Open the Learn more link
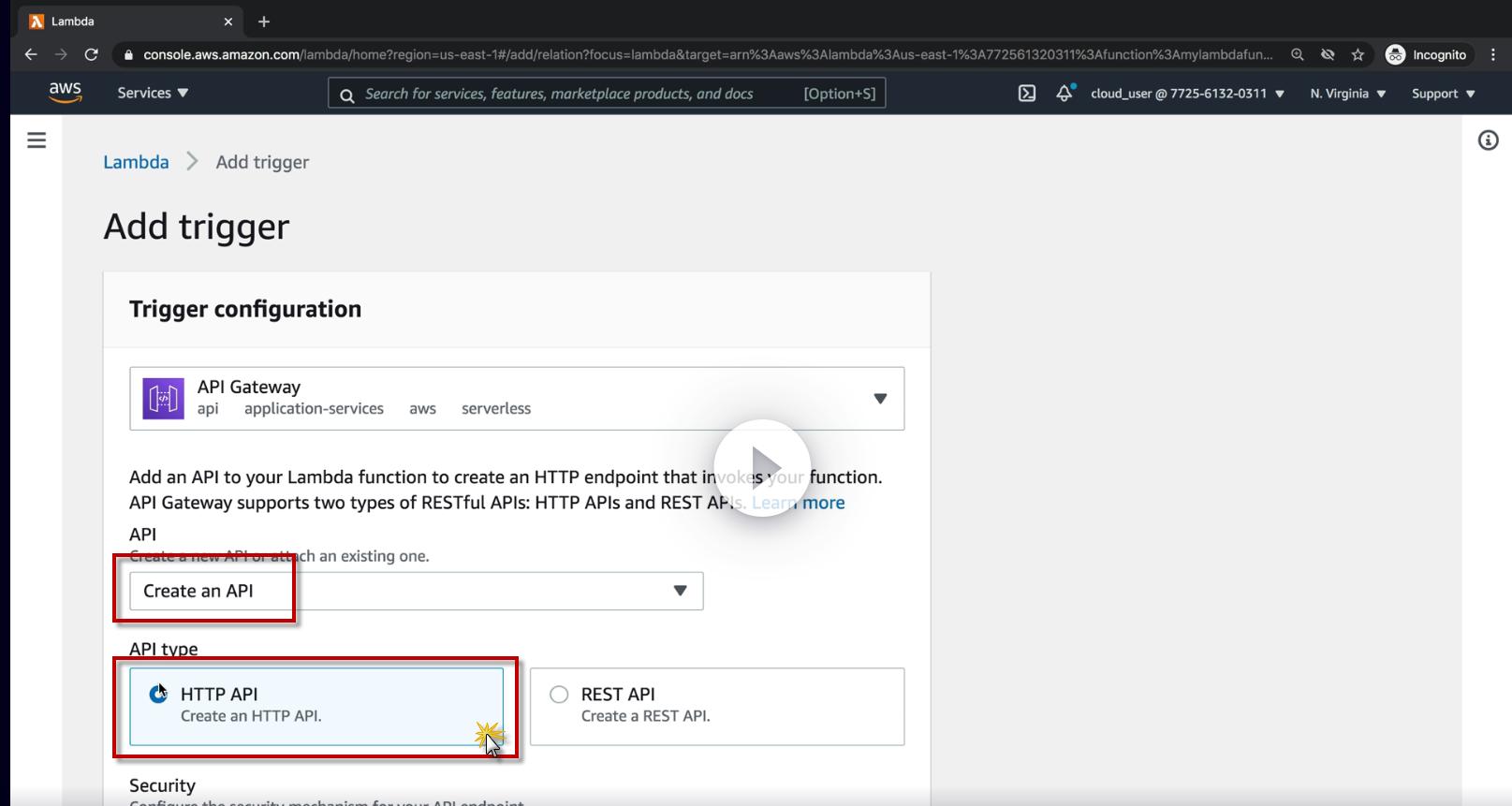The height and width of the screenshot is (806, 1512). point(798,503)
